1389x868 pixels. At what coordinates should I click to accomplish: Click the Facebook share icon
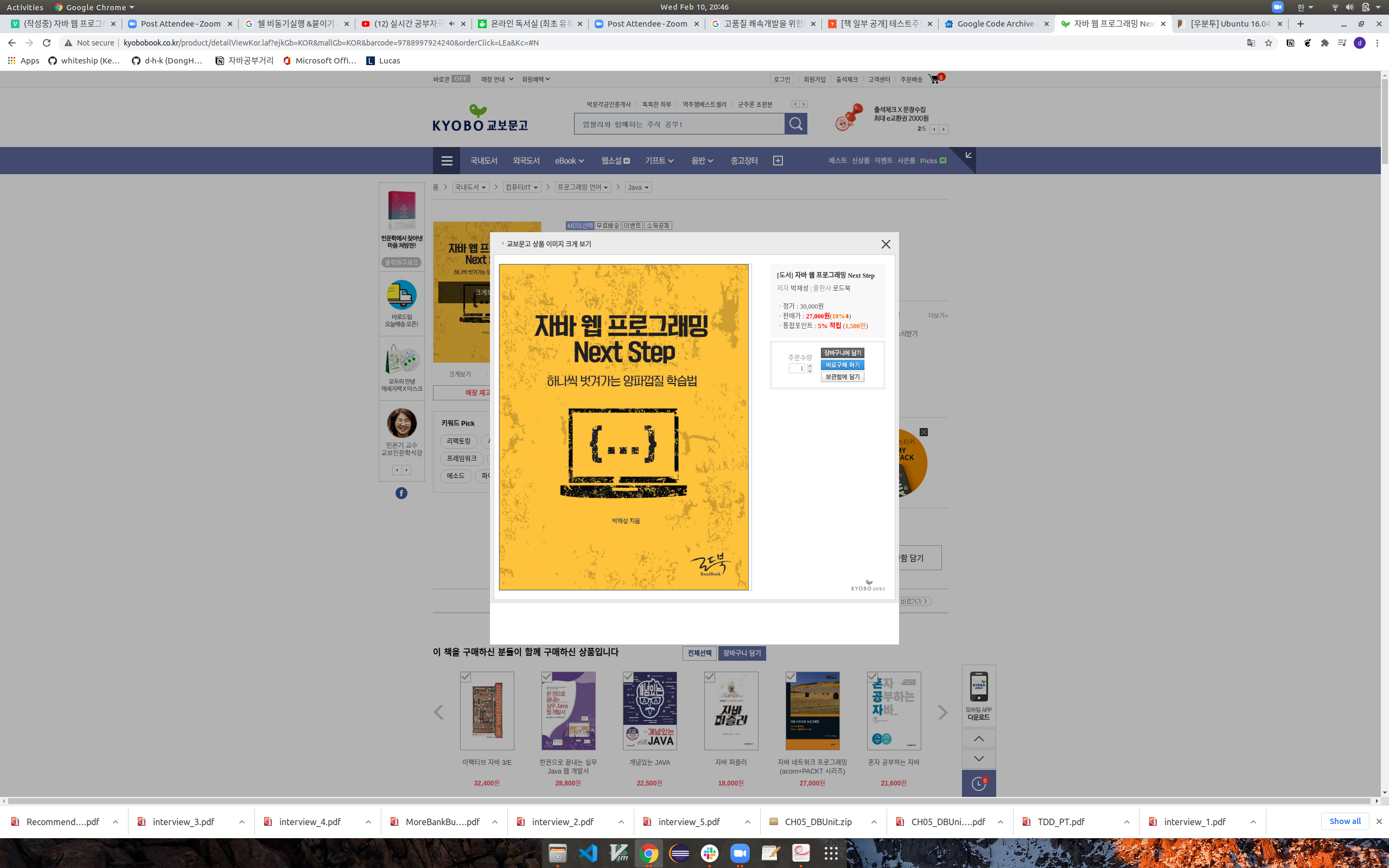[401, 493]
